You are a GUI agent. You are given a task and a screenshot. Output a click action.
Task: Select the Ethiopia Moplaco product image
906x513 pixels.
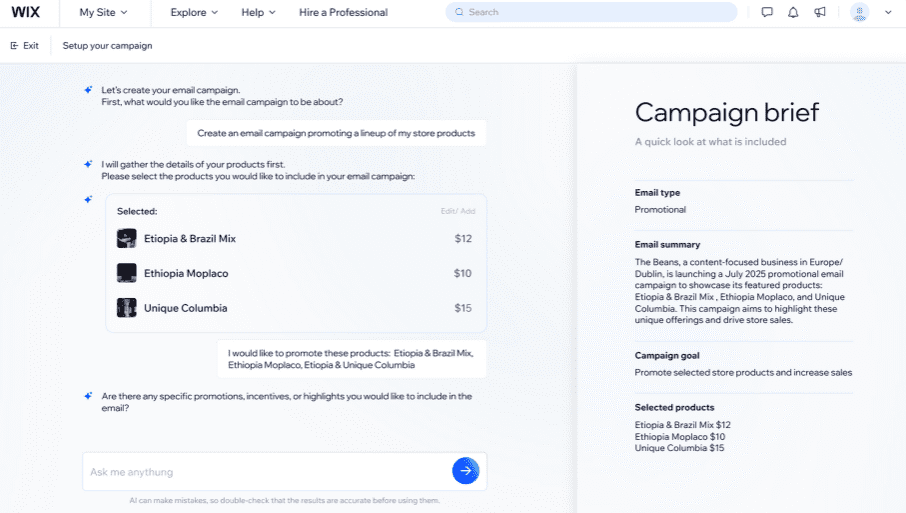pyautogui.click(x=127, y=273)
